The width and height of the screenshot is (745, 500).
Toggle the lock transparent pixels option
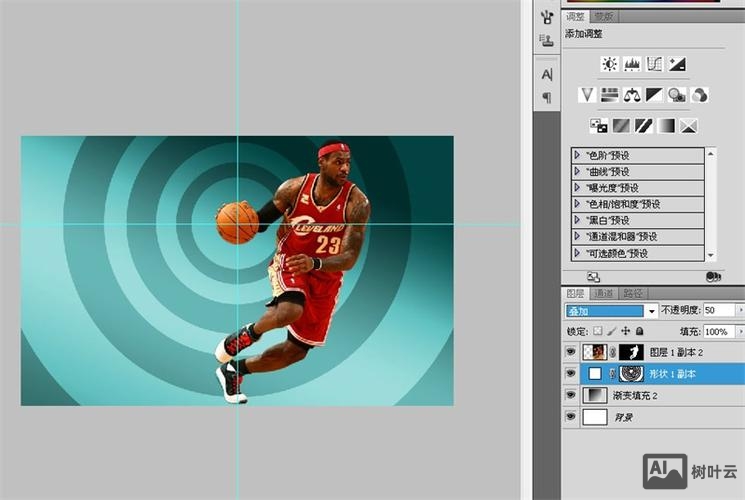coord(598,331)
